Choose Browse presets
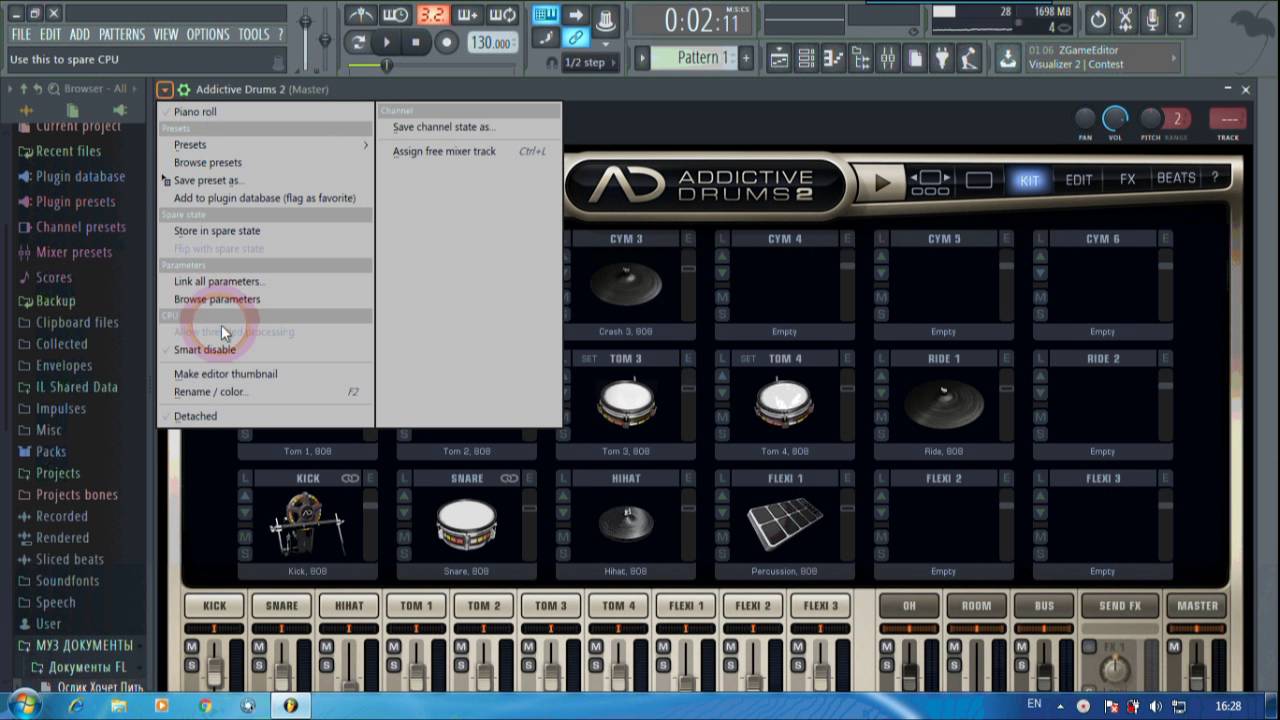 pos(266,162)
